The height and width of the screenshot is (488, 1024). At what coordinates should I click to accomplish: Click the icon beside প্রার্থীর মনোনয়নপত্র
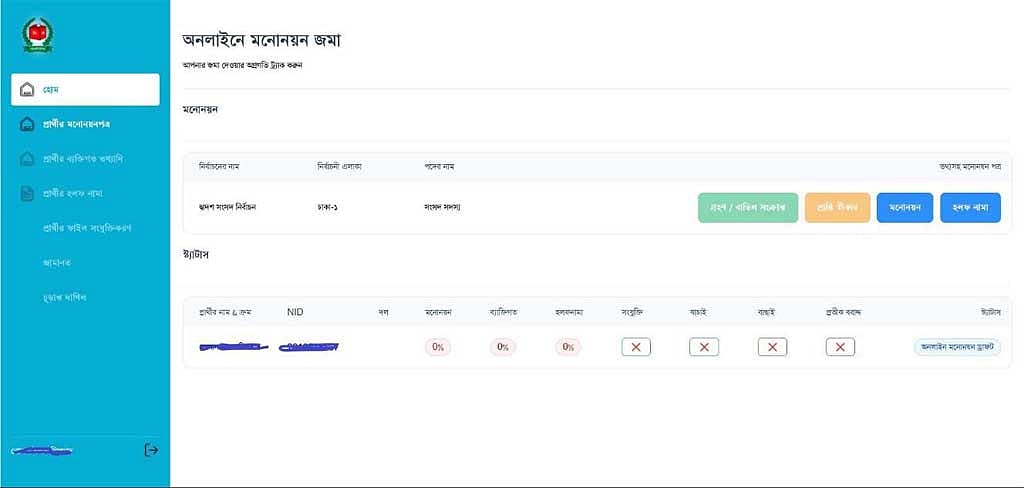(x=27, y=124)
